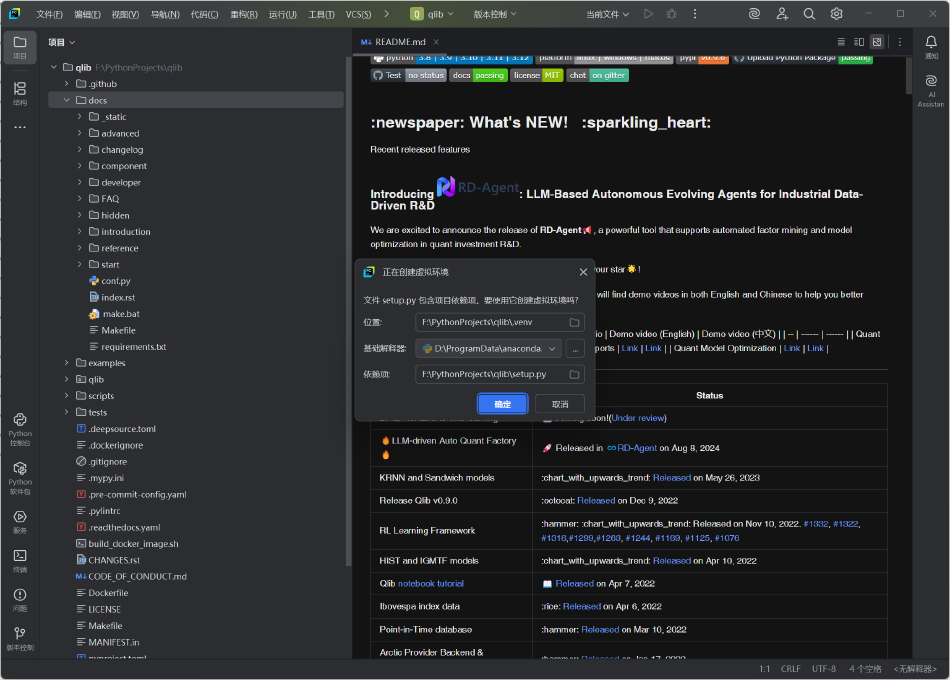Close the README.md editor tab
The width and height of the screenshot is (950, 680).
point(436,42)
